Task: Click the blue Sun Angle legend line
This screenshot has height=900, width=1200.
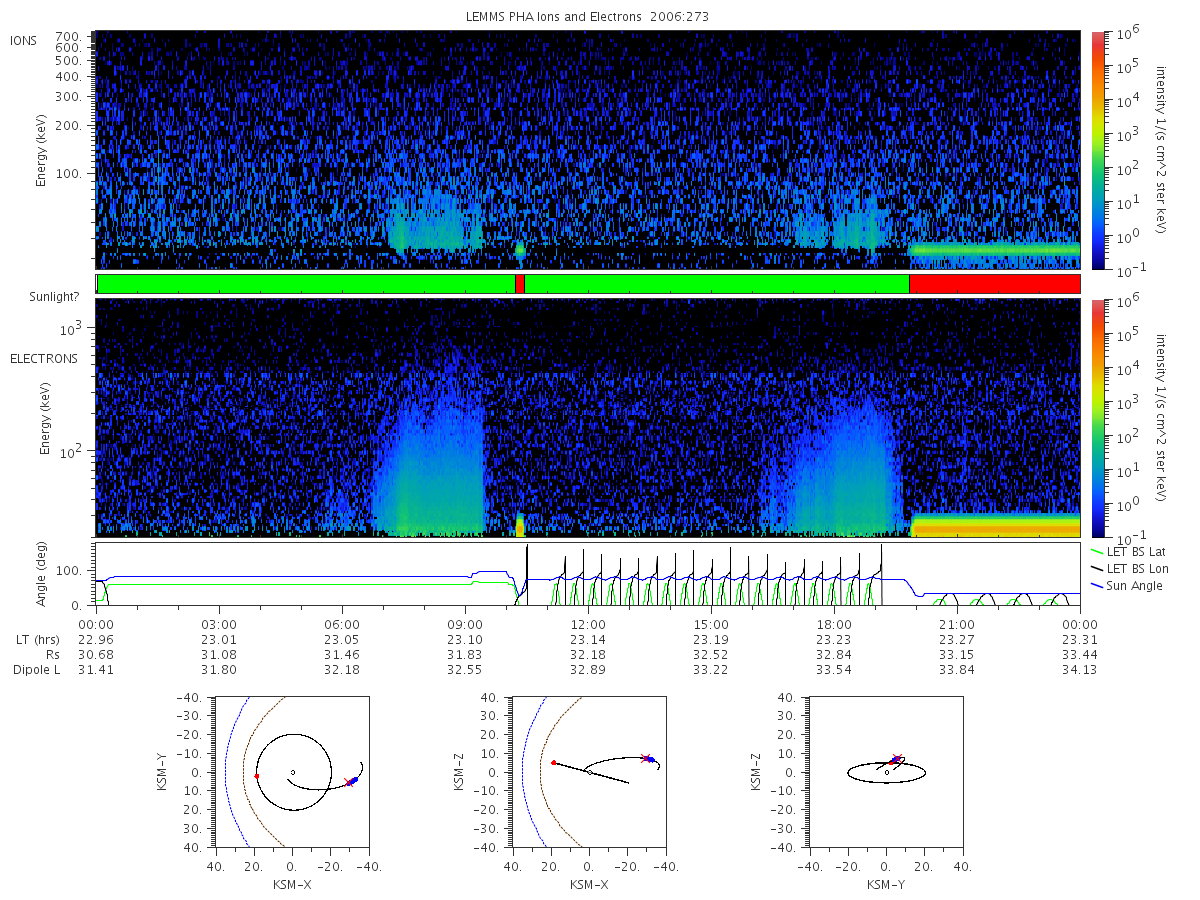Action: tap(1095, 585)
